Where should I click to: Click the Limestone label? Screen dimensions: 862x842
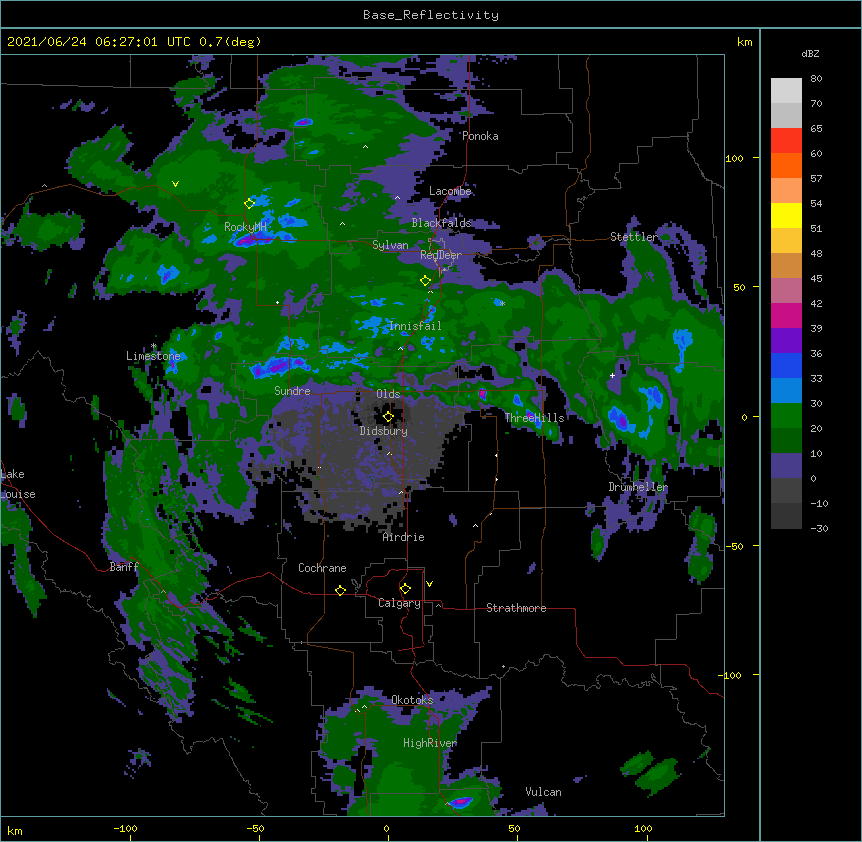153,356
